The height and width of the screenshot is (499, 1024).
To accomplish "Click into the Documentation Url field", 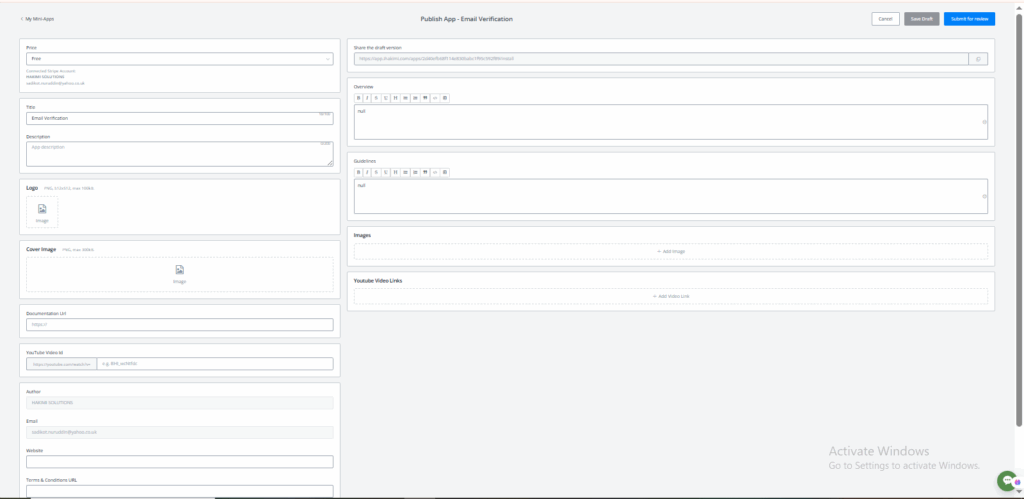I will [179, 324].
